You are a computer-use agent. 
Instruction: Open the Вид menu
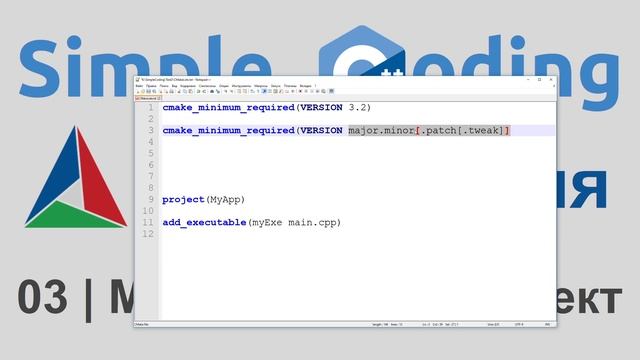[x=174, y=86]
